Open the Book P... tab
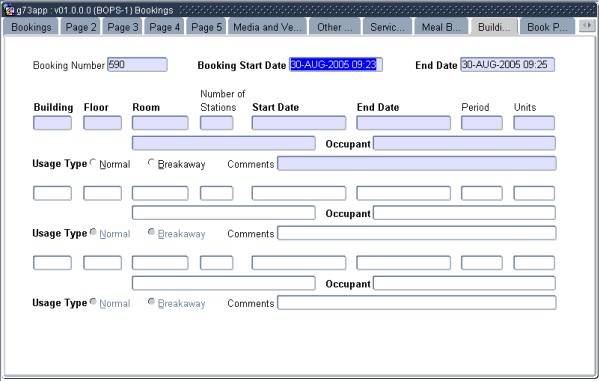Image resolution: width=600 pixels, height=381 pixels. coord(547,27)
